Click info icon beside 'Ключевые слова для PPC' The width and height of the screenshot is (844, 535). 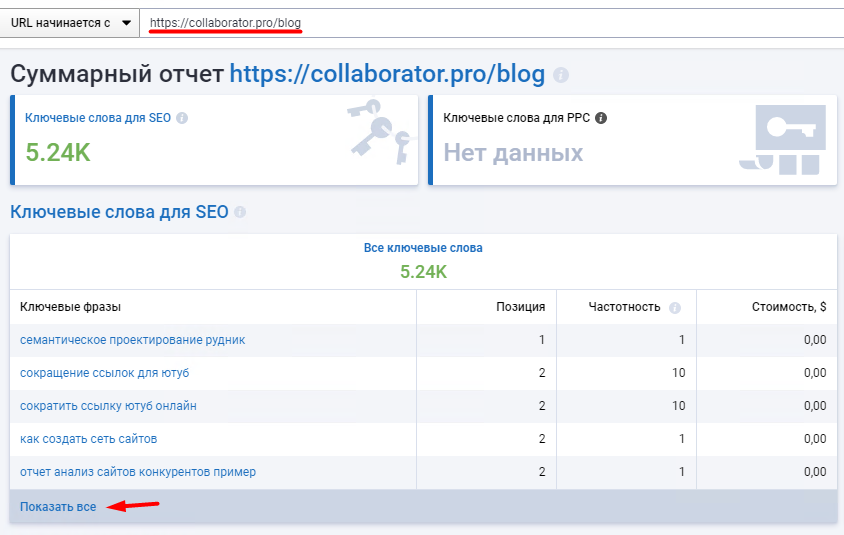(x=600, y=117)
